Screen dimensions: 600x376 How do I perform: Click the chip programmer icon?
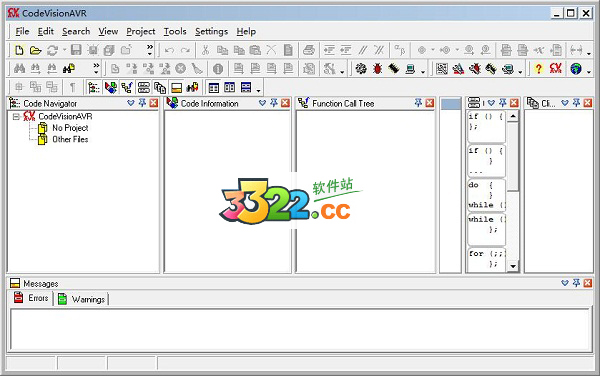point(394,69)
